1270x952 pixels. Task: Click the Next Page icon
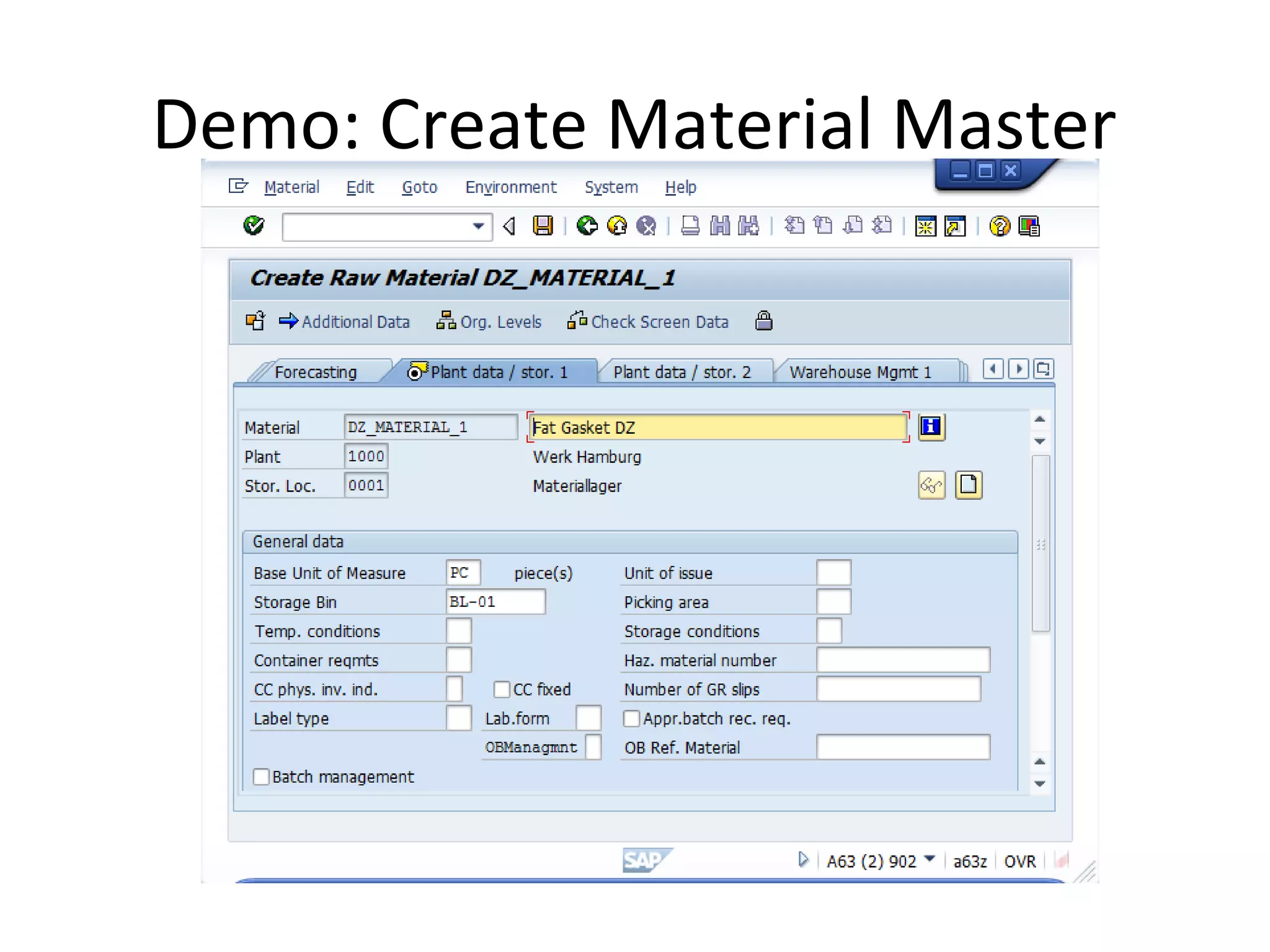[x=853, y=225]
